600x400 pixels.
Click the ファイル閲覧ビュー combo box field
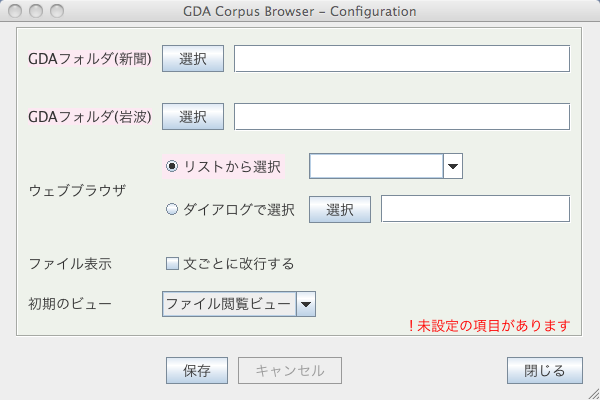pyautogui.click(x=229, y=304)
